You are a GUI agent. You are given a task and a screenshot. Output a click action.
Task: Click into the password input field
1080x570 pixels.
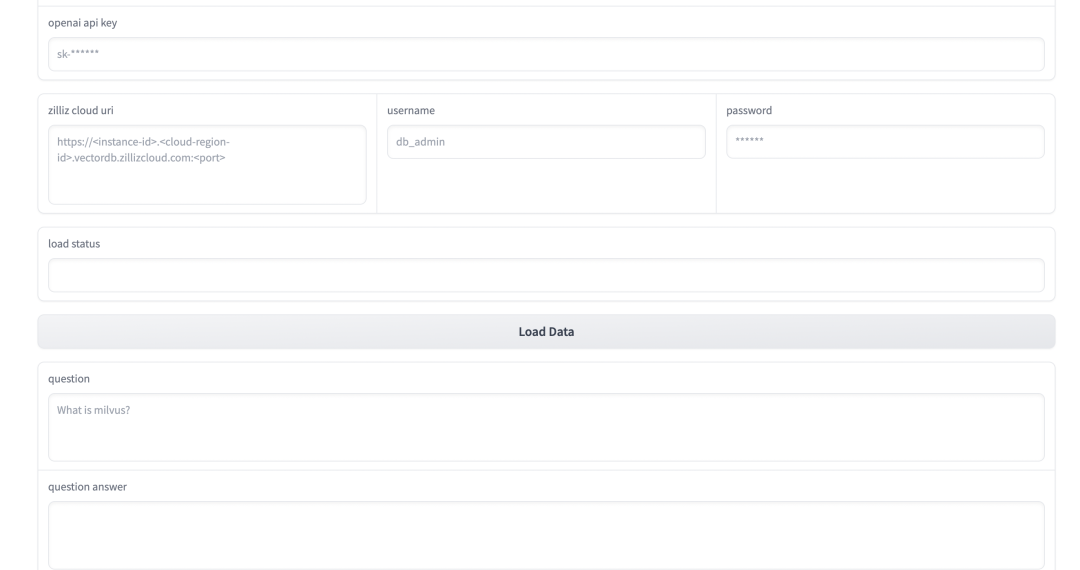click(x=885, y=142)
